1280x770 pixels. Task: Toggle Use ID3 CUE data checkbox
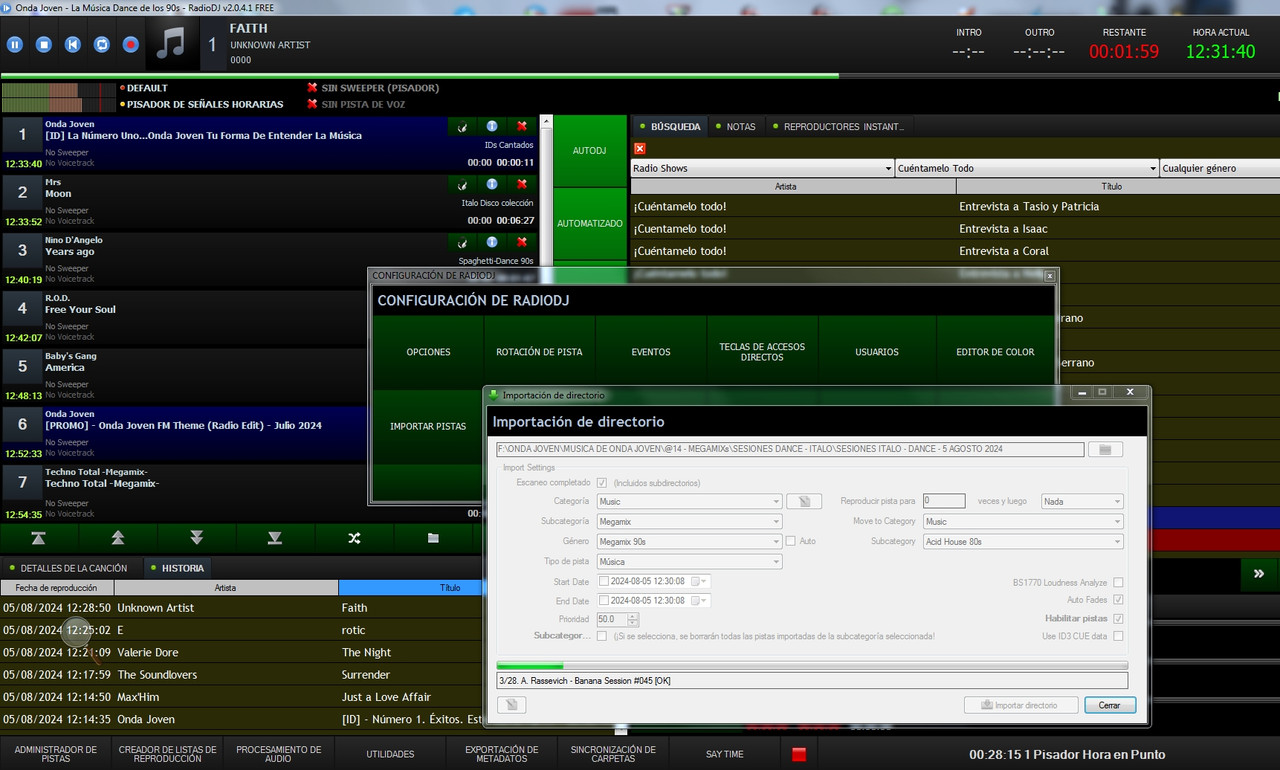pos(1118,636)
